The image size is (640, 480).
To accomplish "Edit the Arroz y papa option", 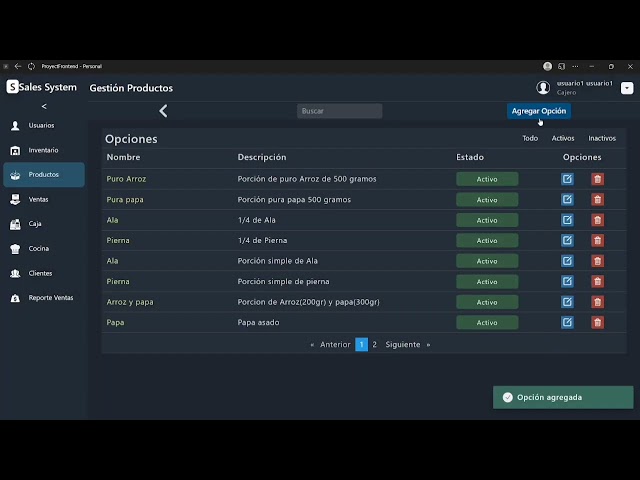I will (x=567, y=302).
